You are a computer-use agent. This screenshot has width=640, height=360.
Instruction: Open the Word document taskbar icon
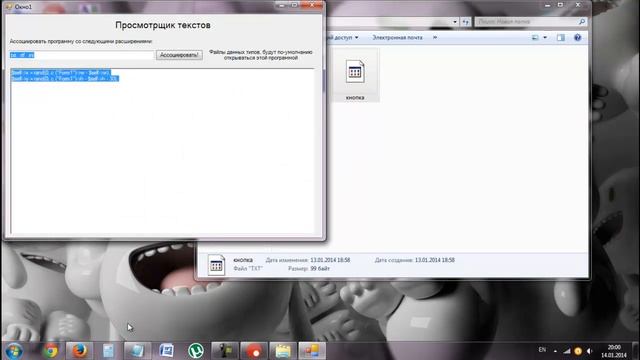point(167,351)
